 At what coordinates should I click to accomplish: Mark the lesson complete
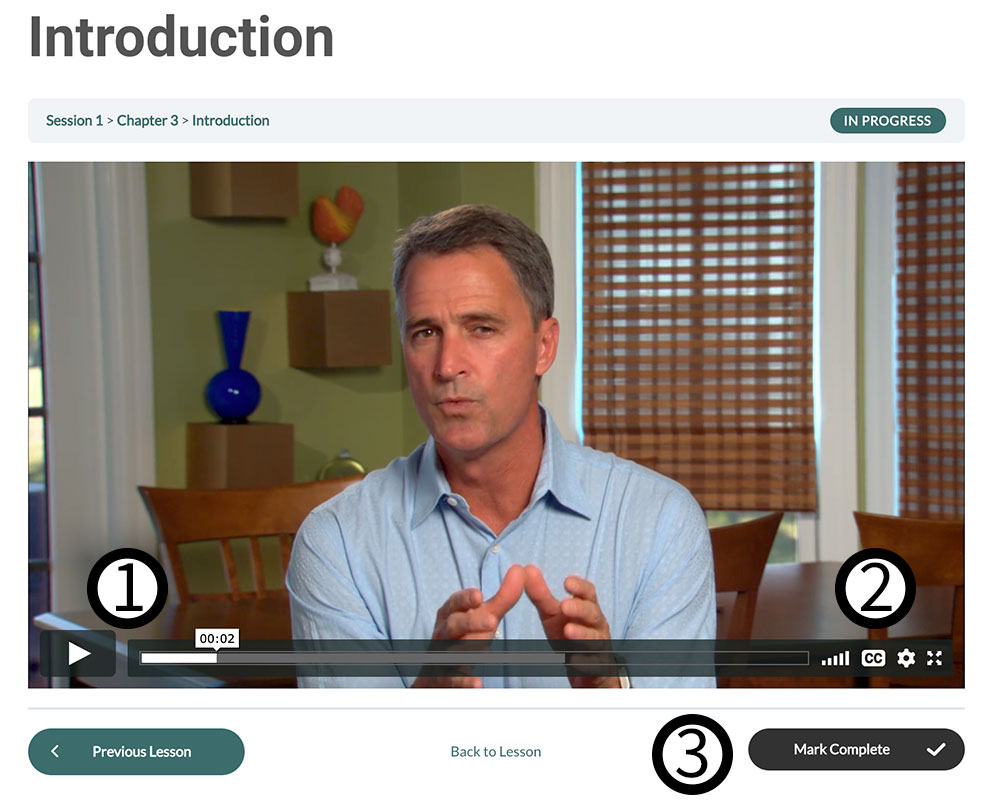[x=856, y=749]
